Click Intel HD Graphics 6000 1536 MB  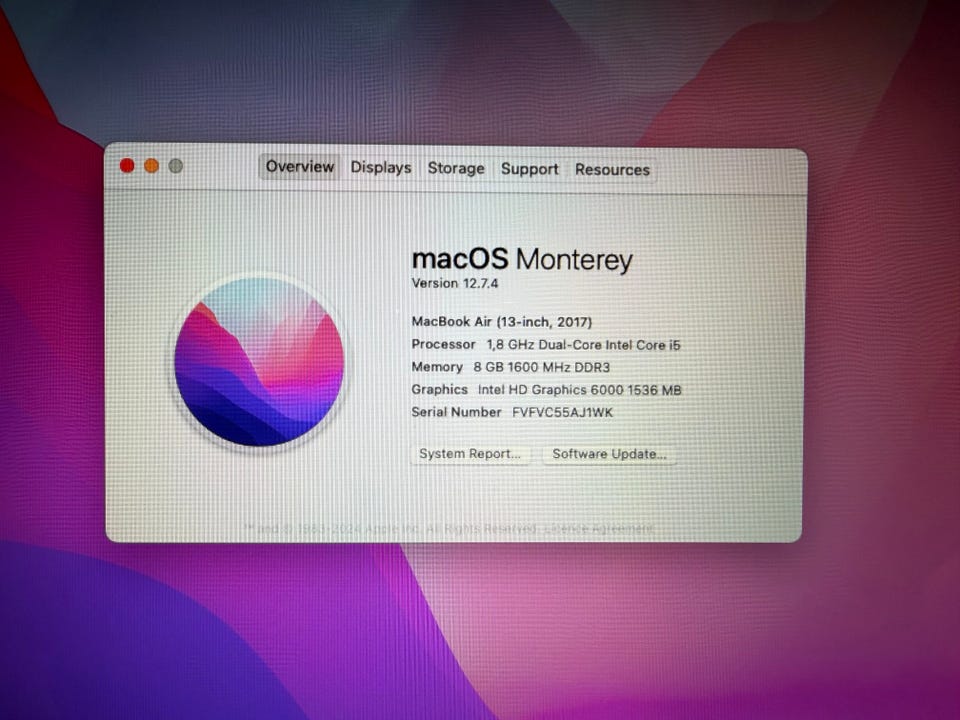(580, 390)
